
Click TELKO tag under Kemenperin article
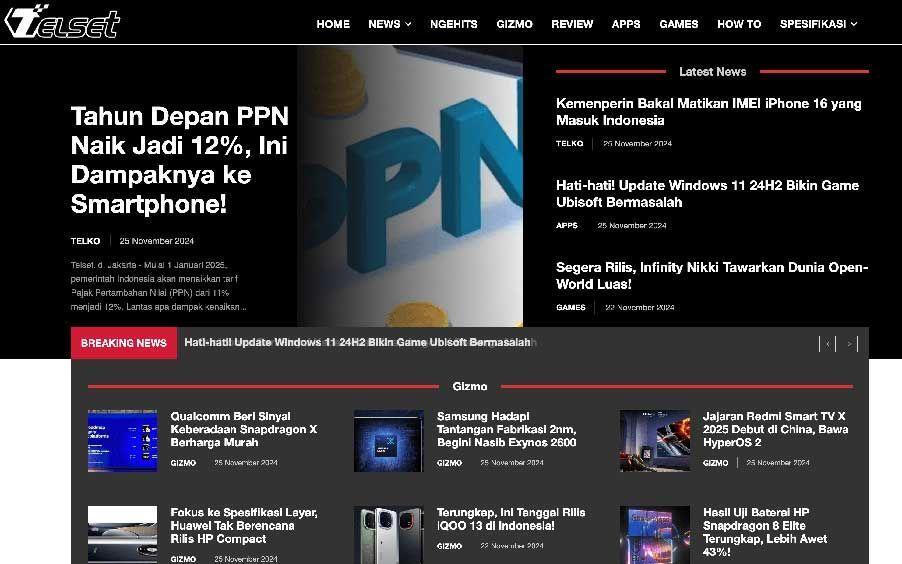pyautogui.click(x=570, y=143)
